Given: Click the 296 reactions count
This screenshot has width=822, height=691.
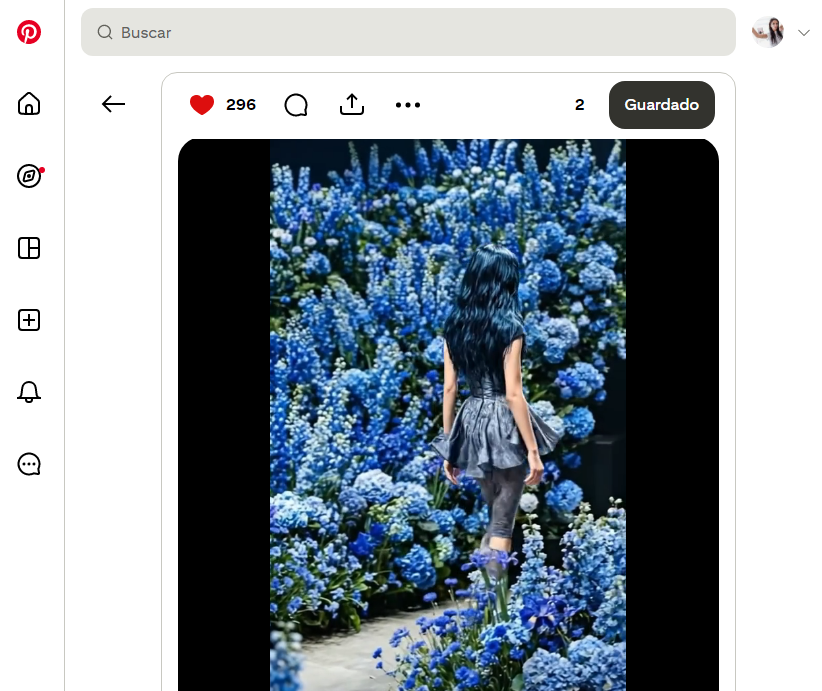Looking at the screenshot, I should (x=241, y=105).
